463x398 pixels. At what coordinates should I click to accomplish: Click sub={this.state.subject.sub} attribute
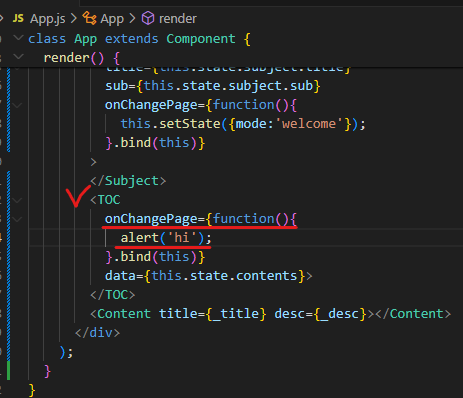pyautogui.click(x=213, y=86)
